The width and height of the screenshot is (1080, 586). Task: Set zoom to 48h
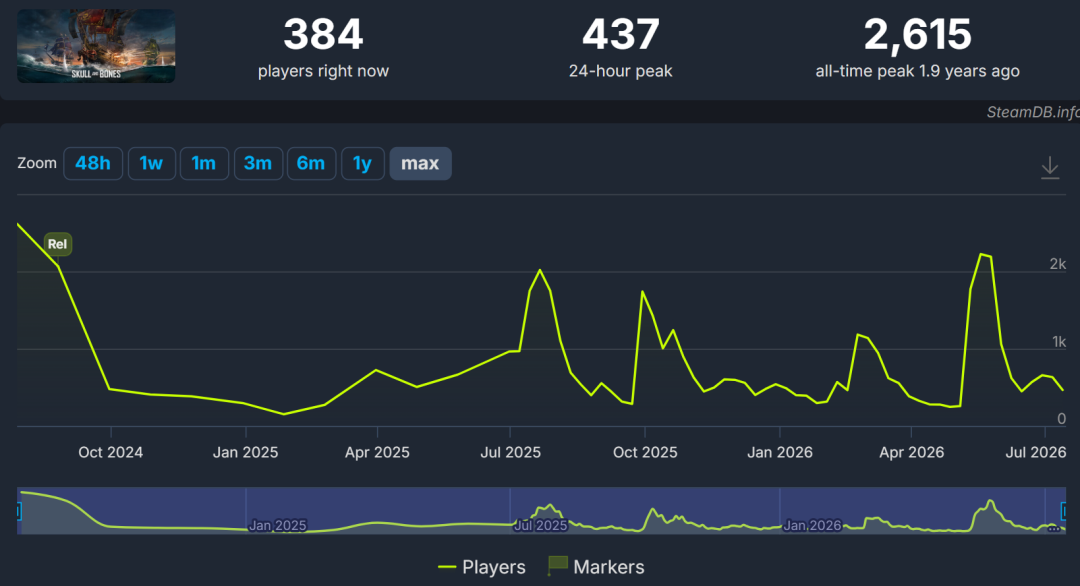point(93,163)
